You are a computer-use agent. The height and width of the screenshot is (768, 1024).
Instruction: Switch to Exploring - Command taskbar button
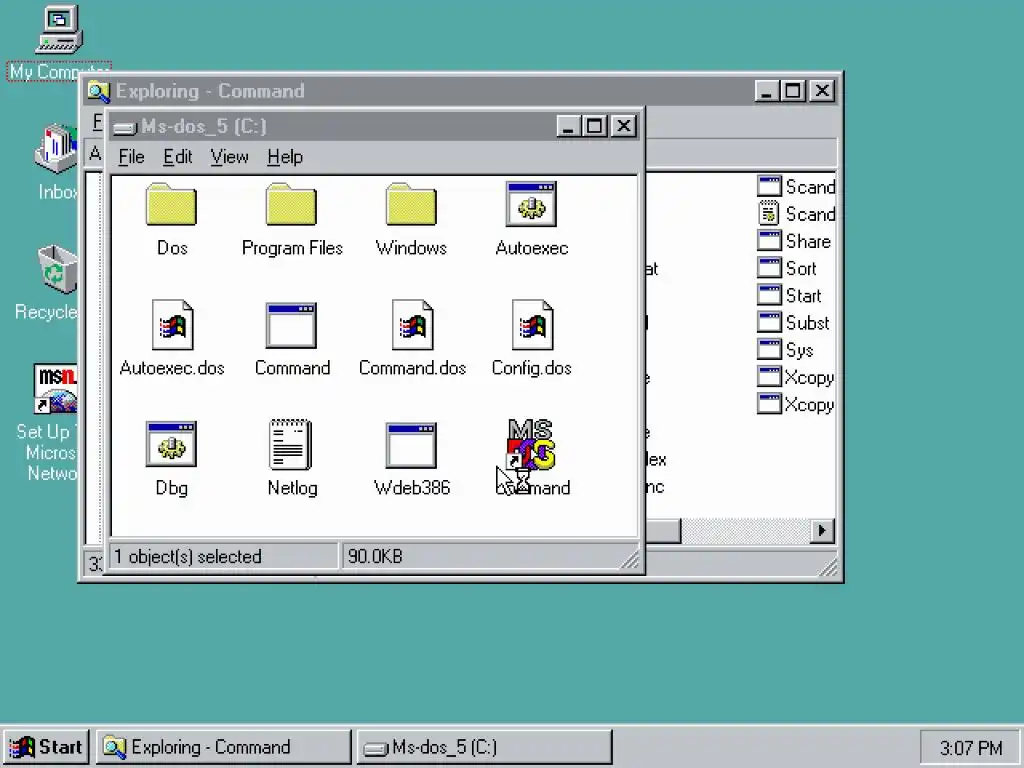224,747
